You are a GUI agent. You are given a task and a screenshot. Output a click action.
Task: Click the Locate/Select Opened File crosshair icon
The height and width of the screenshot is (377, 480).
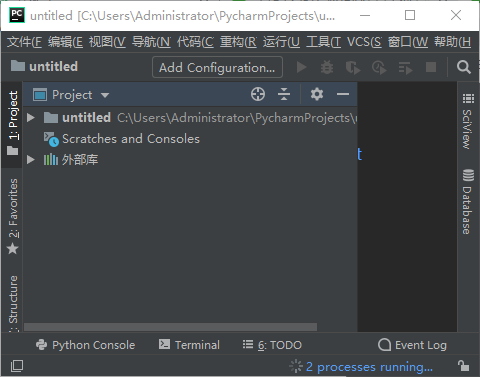point(258,94)
